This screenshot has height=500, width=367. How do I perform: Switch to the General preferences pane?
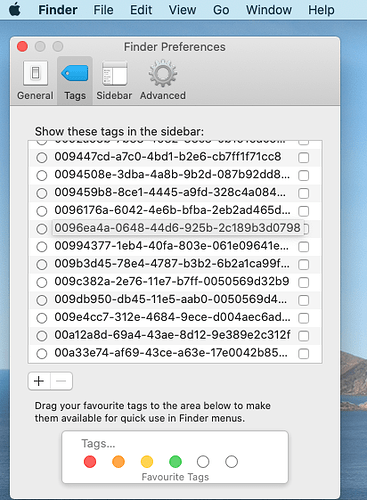(35, 81)
